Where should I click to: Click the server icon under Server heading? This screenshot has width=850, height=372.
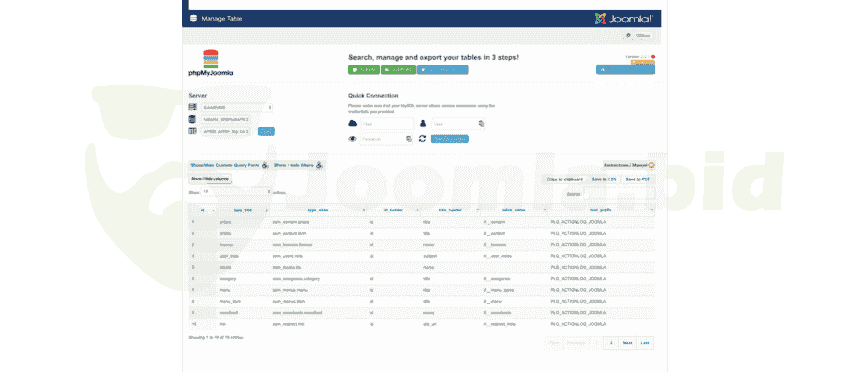pyautogui.click(x=192, y=107)
